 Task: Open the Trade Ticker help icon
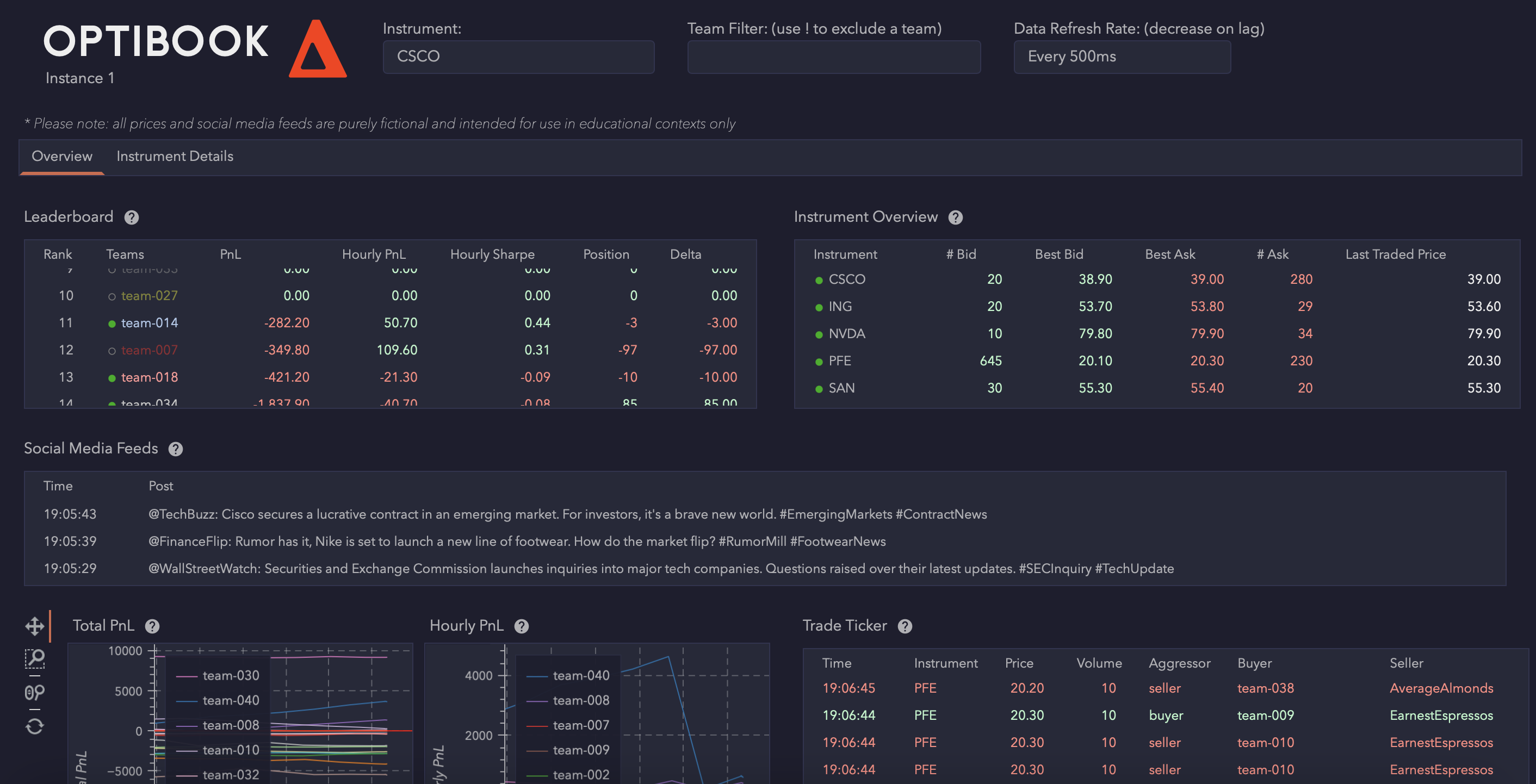click(x=905, y=626)
